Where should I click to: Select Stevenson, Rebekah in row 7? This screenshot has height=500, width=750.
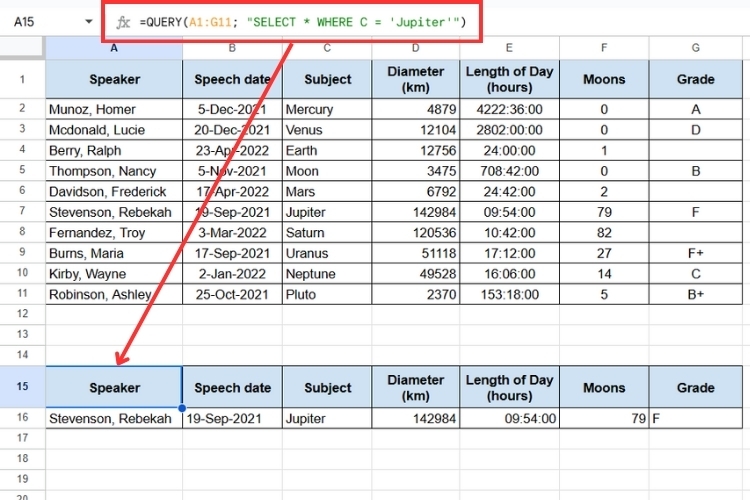pyautogui.click(x=114, y=212)
